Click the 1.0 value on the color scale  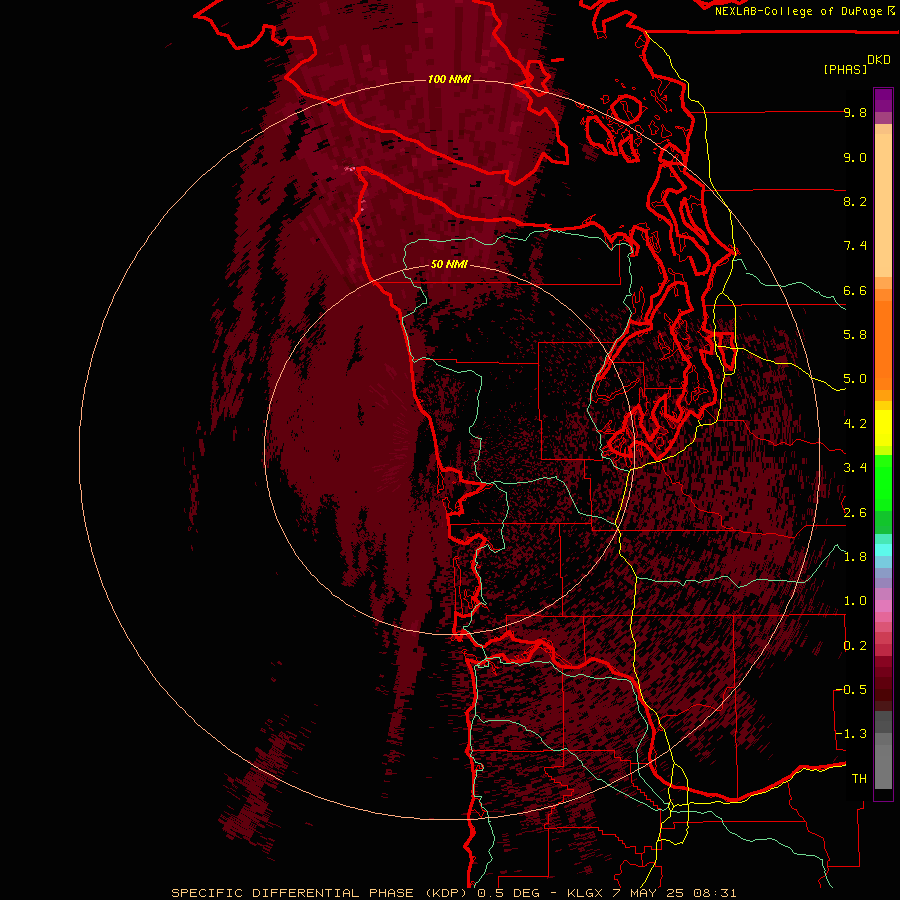[x=855, y=601]
